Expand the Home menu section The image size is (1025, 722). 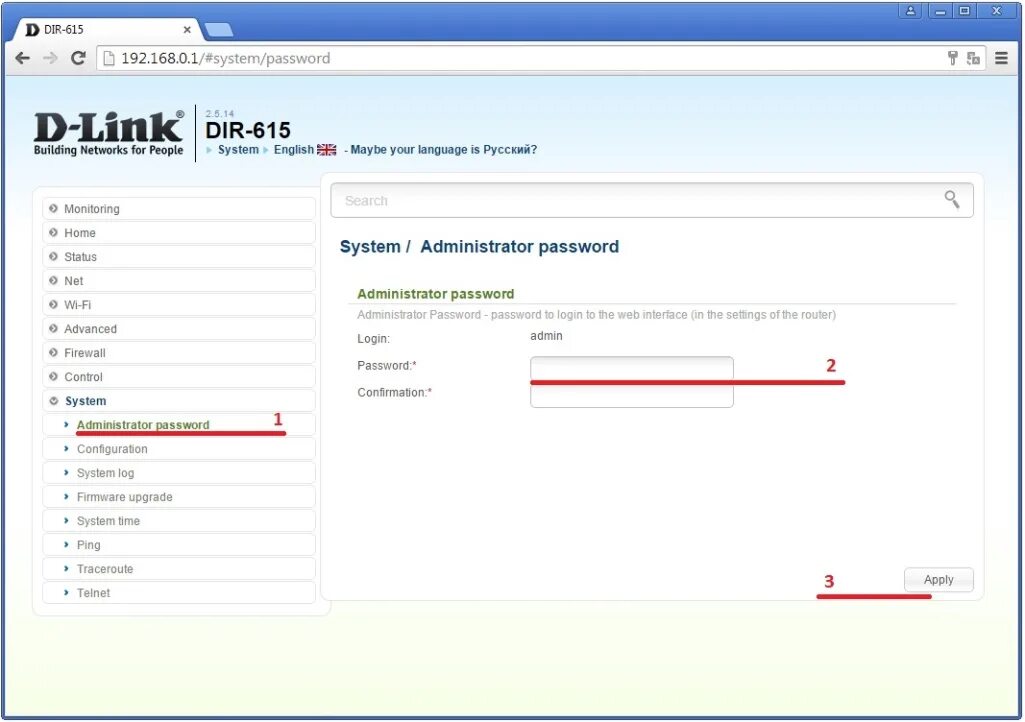point(178,233)
